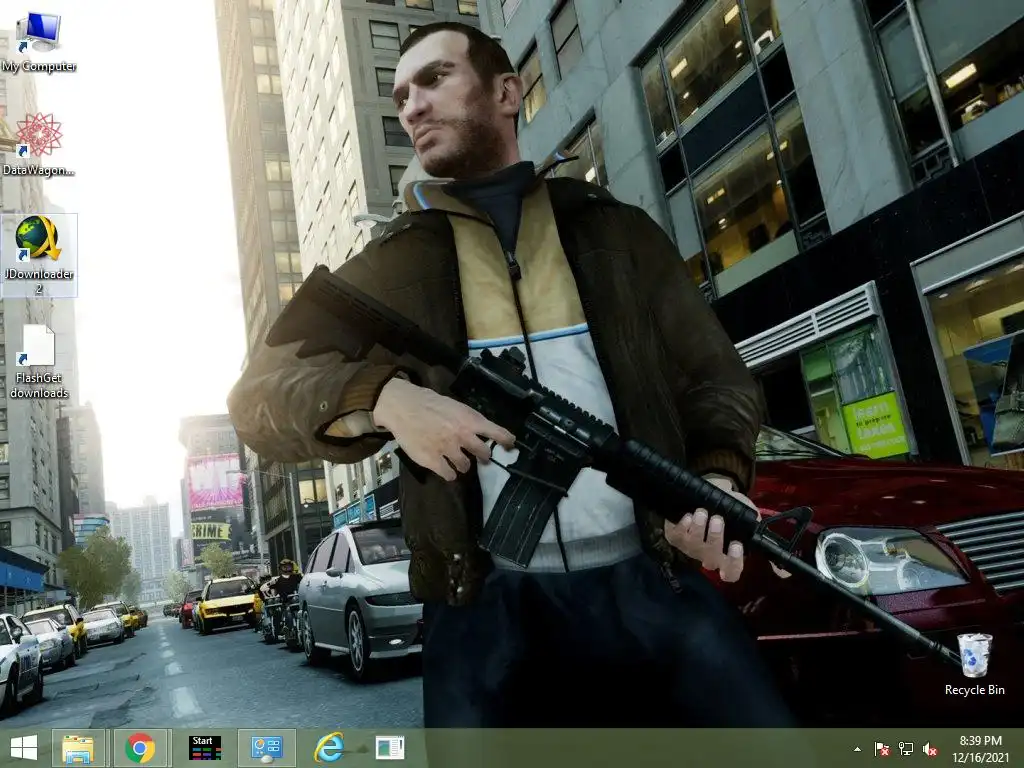This screenshot has height=768, width=1024.
Task: Select the FlashGet downloads shortcut
Action: (x=39, y=361)
